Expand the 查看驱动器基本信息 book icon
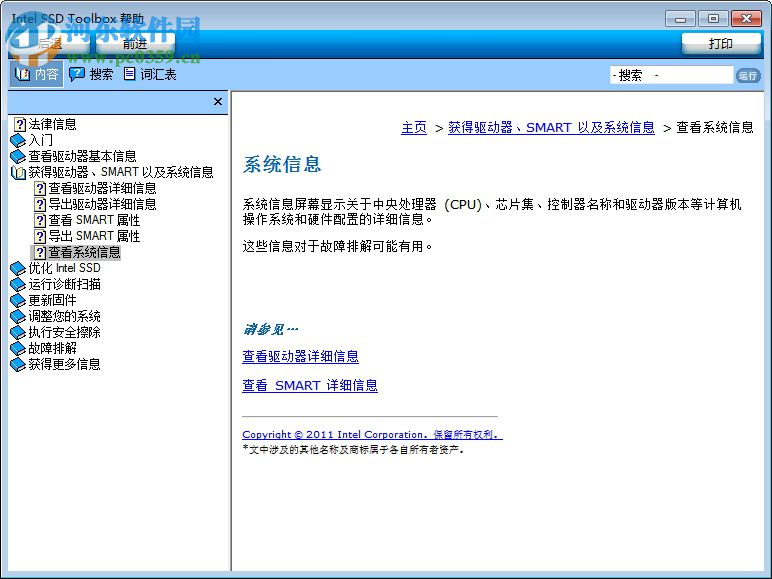 coord(18,156)
